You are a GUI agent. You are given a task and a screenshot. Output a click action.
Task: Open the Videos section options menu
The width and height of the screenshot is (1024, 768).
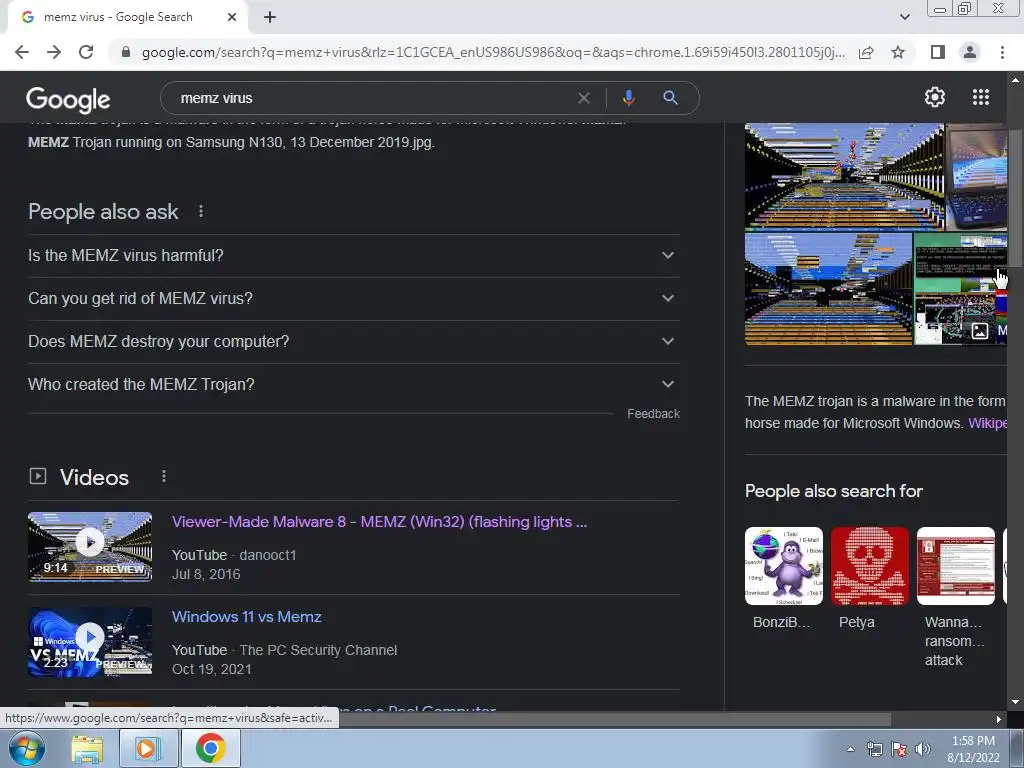pyautogui.click(x=164, y=477)
